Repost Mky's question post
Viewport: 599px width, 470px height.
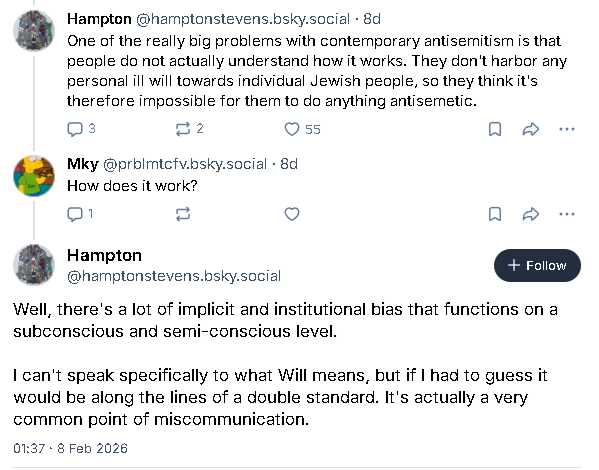coord(183,214)
